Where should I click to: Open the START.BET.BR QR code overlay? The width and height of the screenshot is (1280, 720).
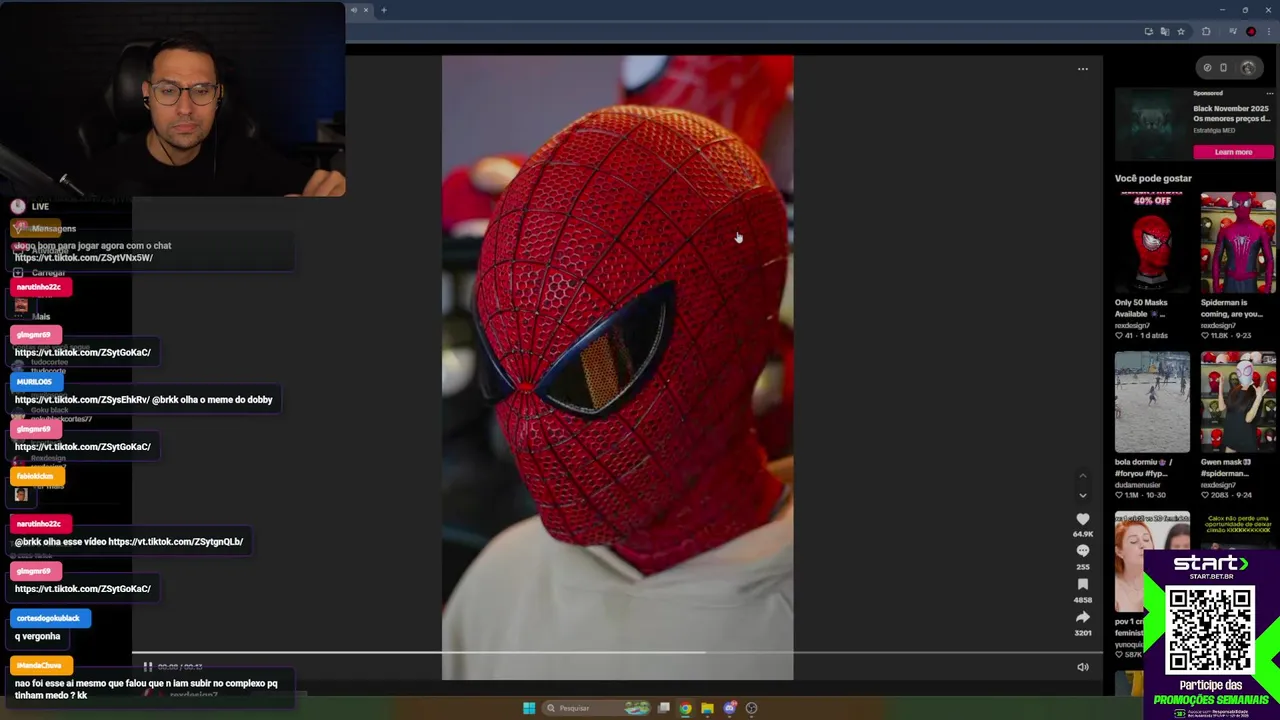pos(1210,630)
